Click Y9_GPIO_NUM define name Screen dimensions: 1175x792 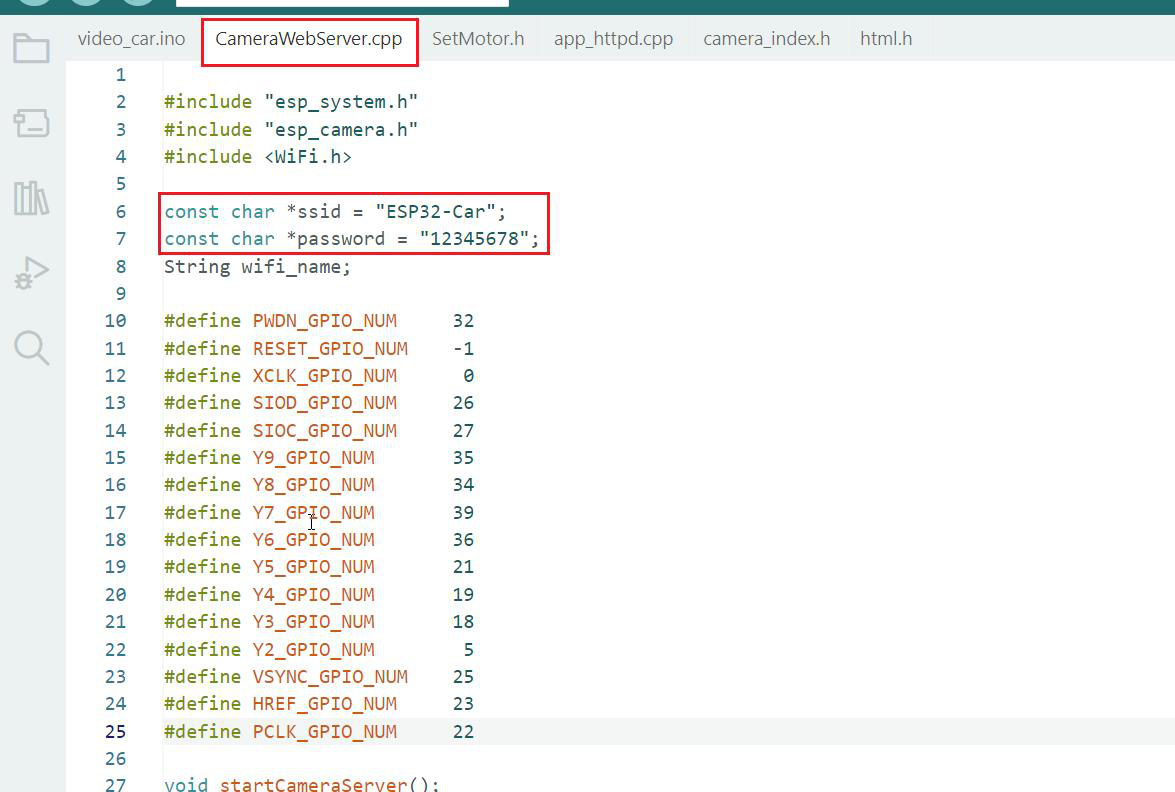tap(313, 458)
